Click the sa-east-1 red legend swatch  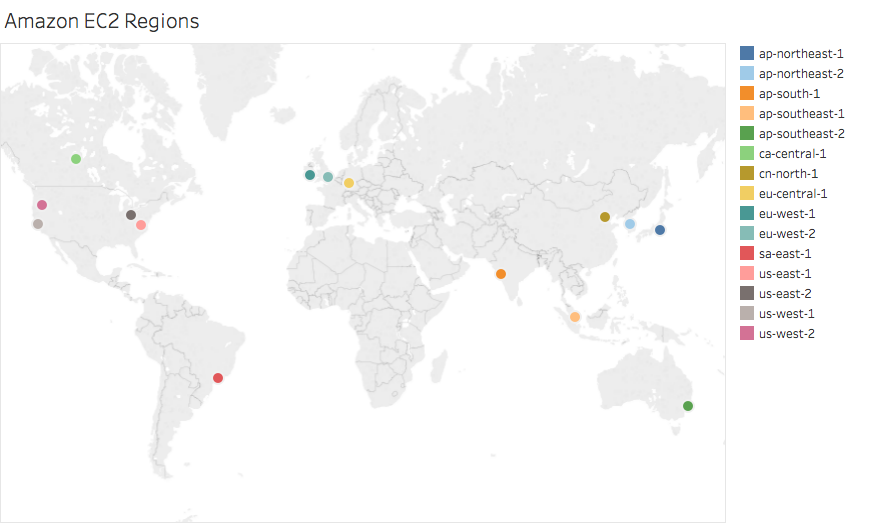(x=747, y=253)
